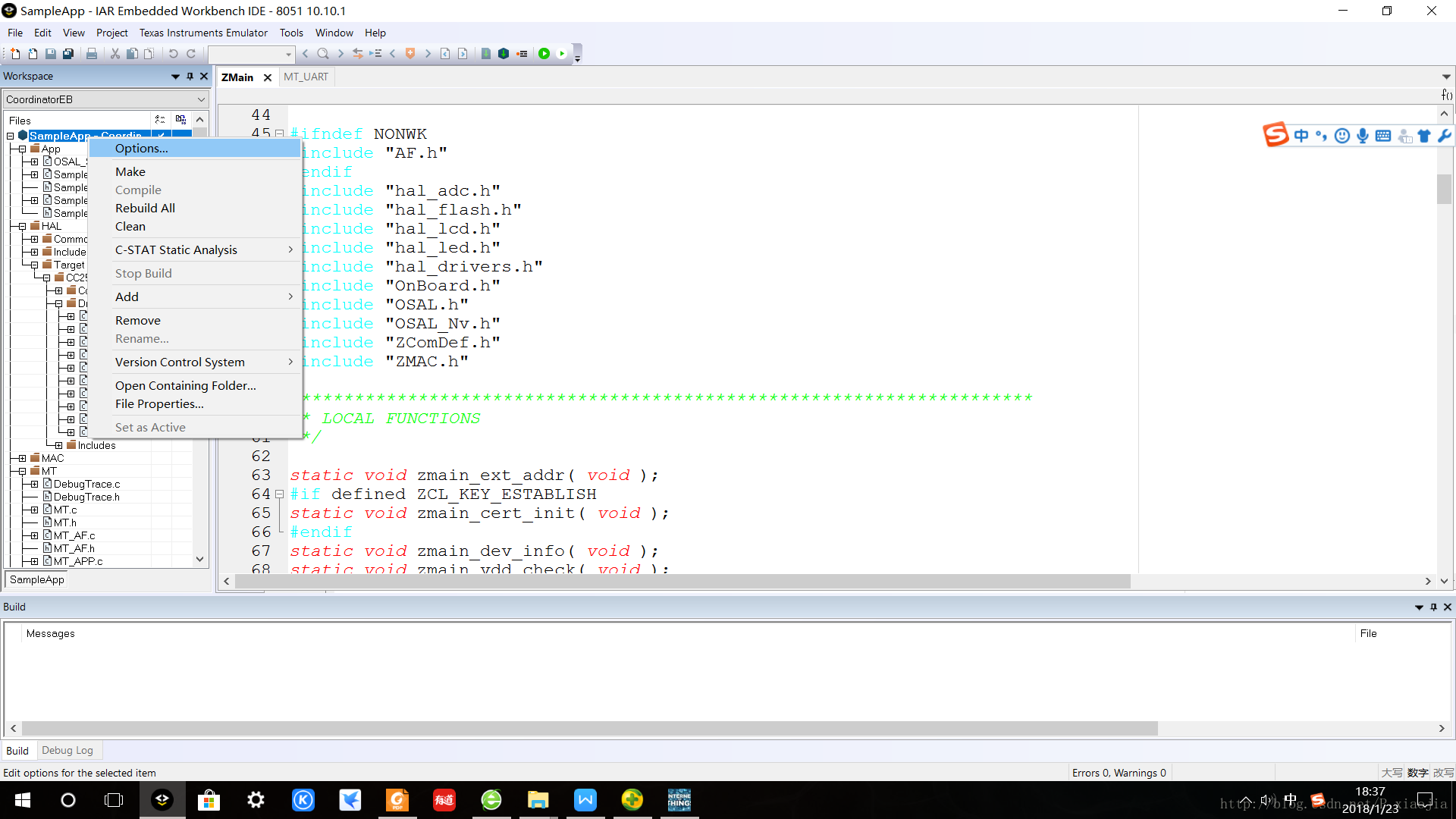1456x819 pixels.
Task: Pin the Build panel
Action: 1433,607
